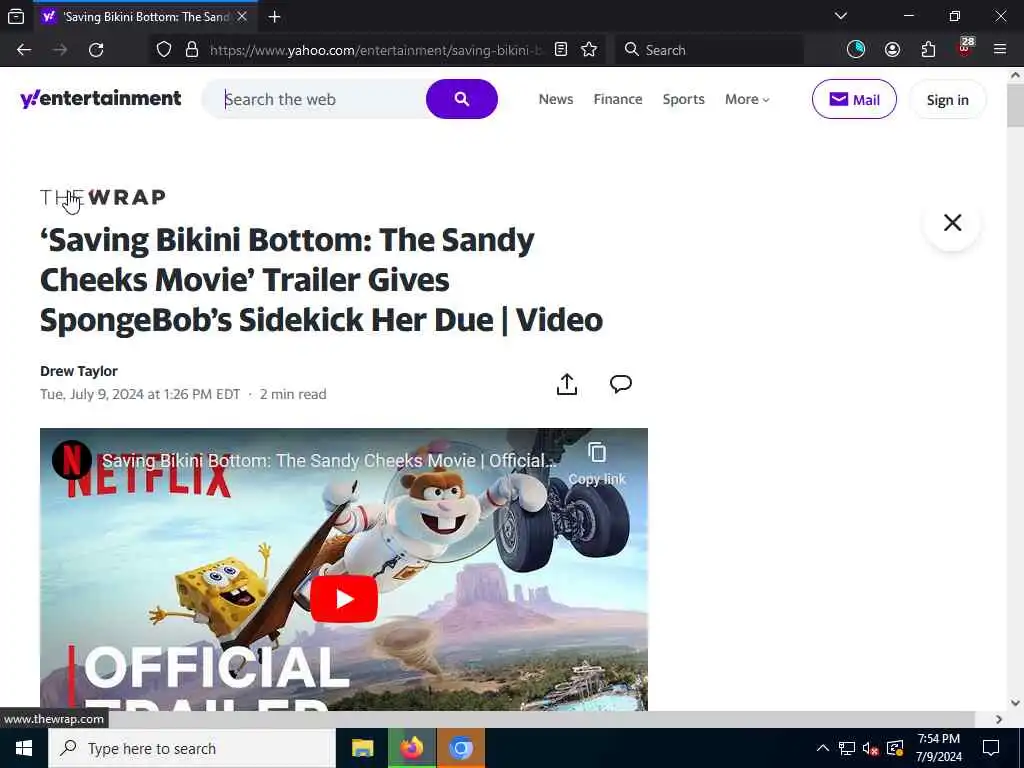Click the Firefox Search box
Viewport: 1024px width, 768px height.
coord(709,50)
